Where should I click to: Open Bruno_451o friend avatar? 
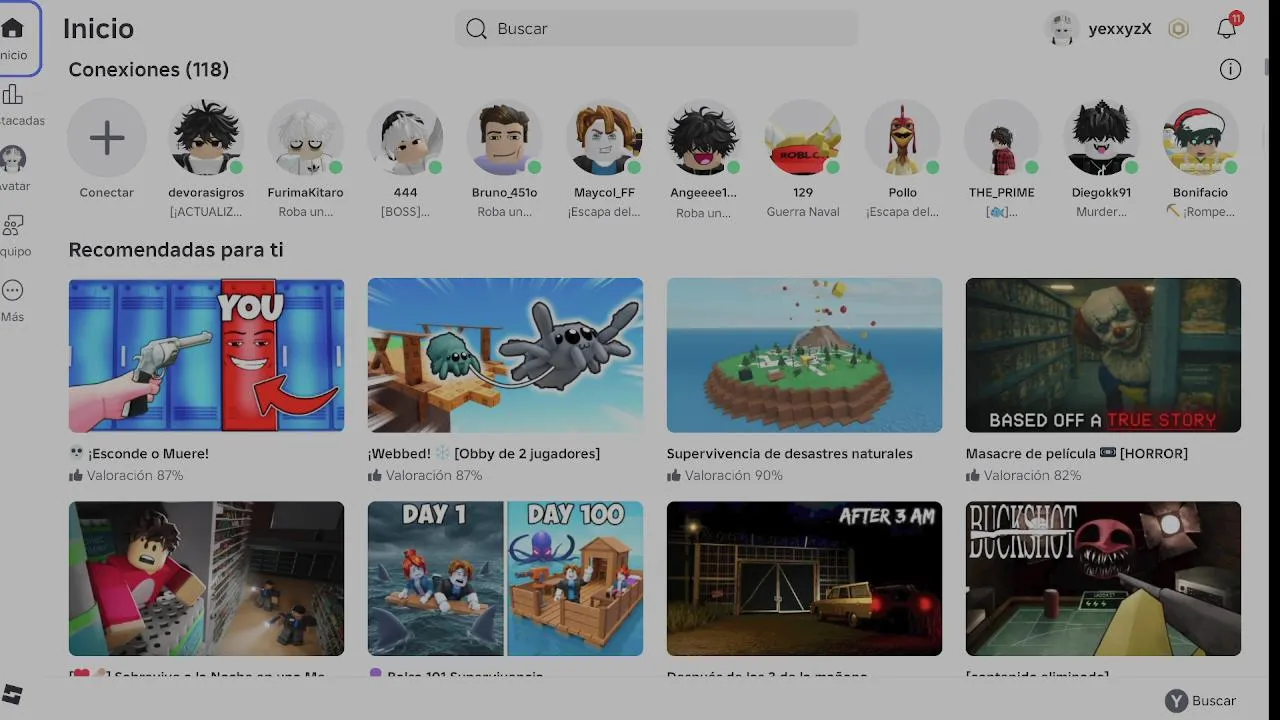[504, 138]
